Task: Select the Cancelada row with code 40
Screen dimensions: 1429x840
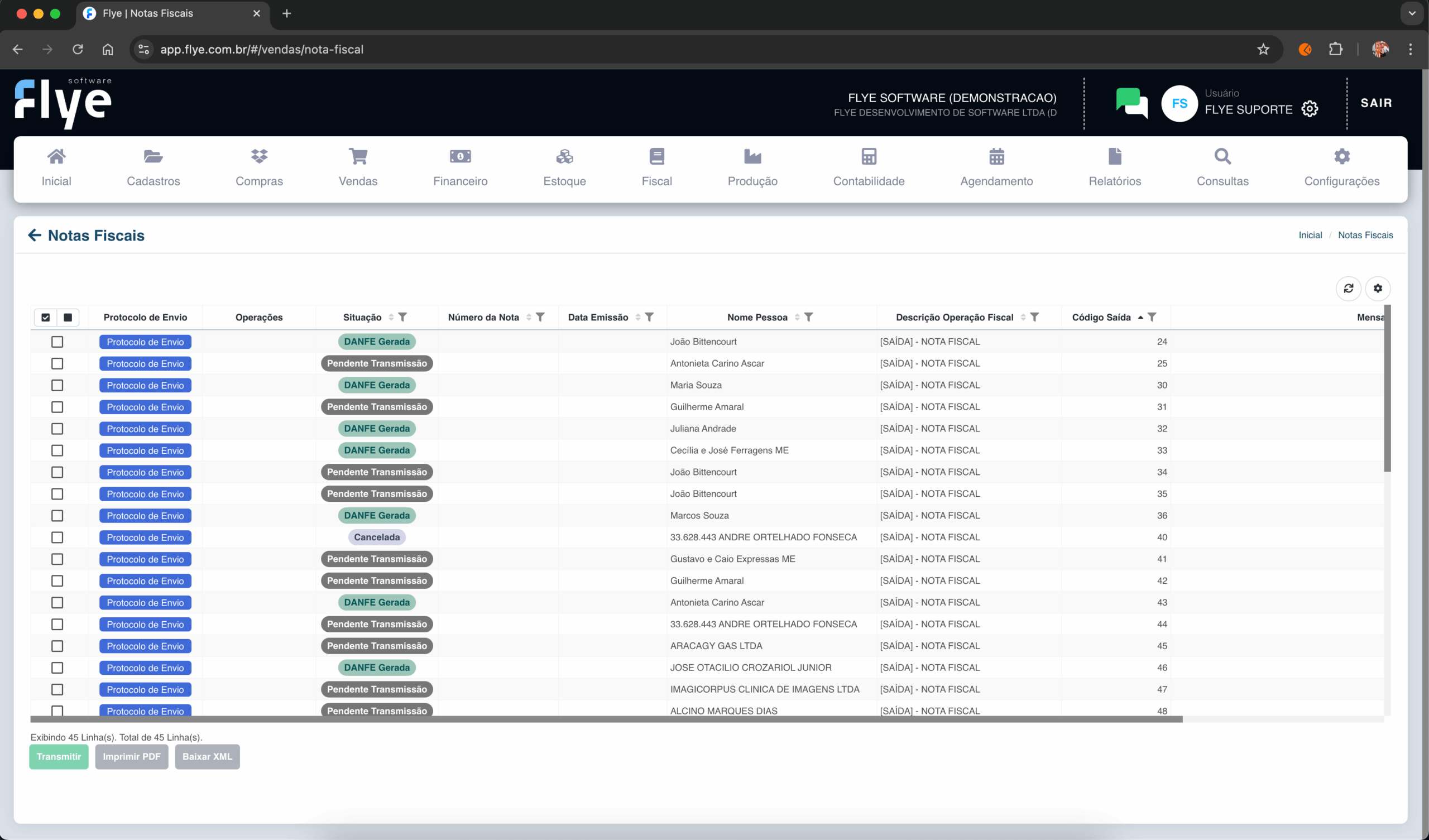Action: click(x=57, y=537)
